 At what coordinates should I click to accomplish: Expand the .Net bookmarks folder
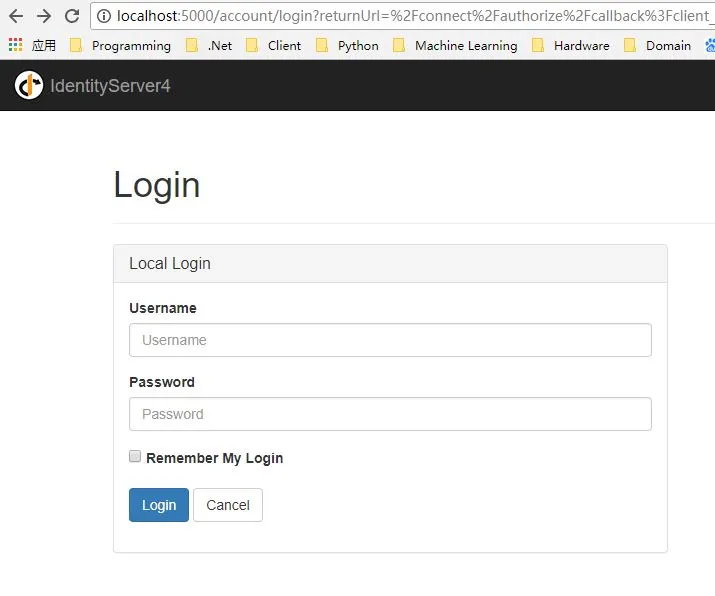tap(209, 45)
